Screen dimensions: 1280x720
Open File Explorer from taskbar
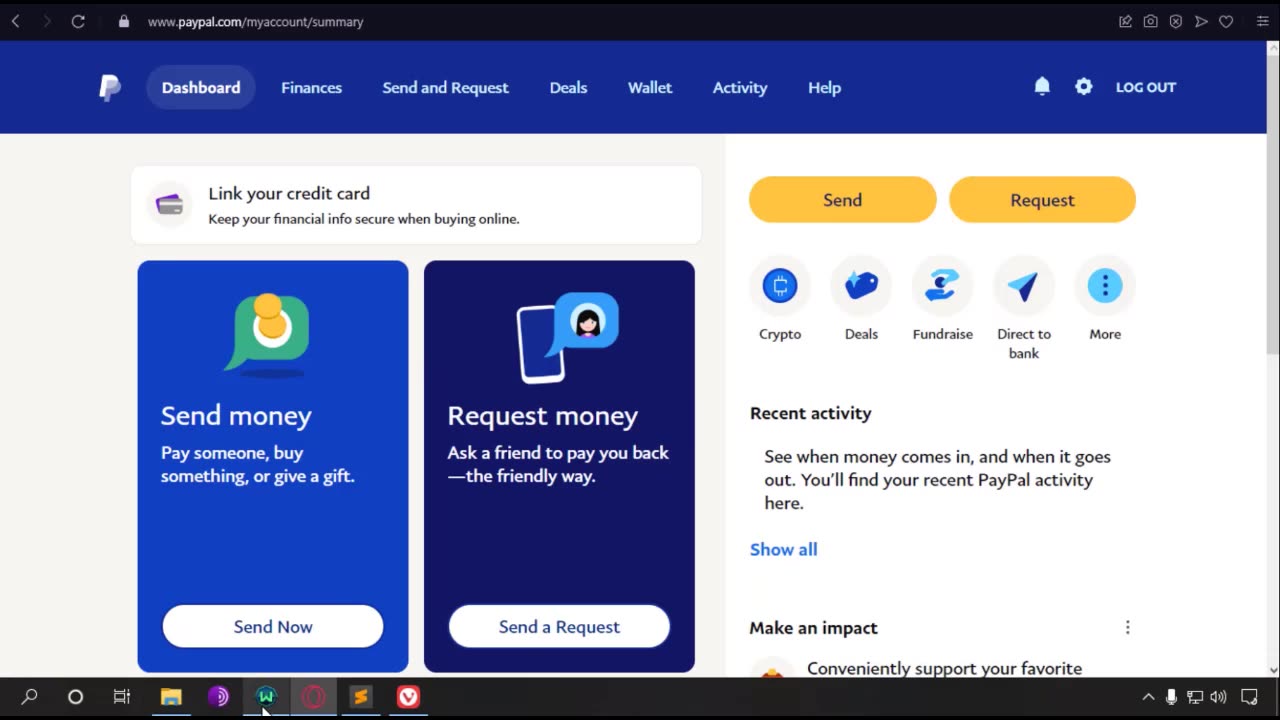click(171, 697)
